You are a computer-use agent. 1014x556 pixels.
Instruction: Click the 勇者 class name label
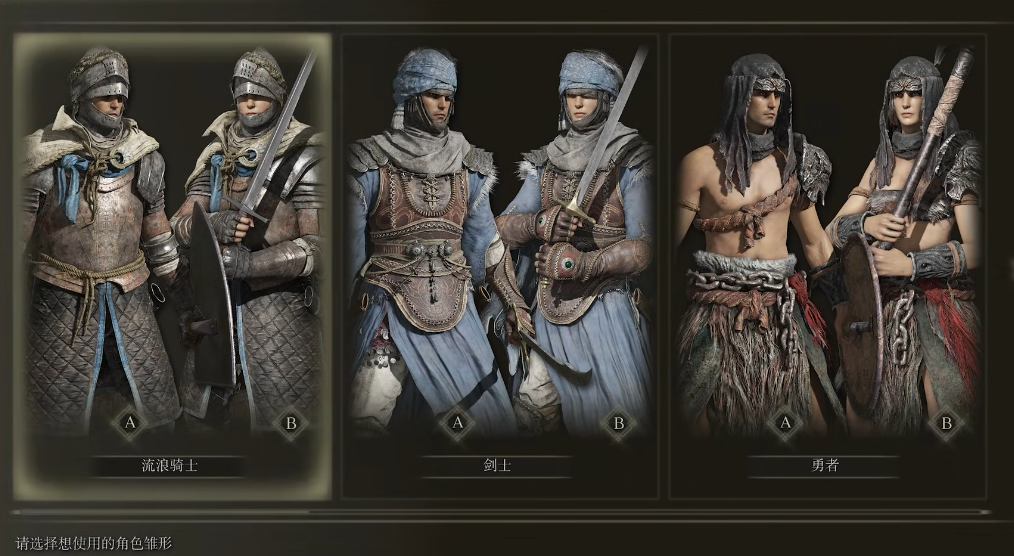click(825, 465)
